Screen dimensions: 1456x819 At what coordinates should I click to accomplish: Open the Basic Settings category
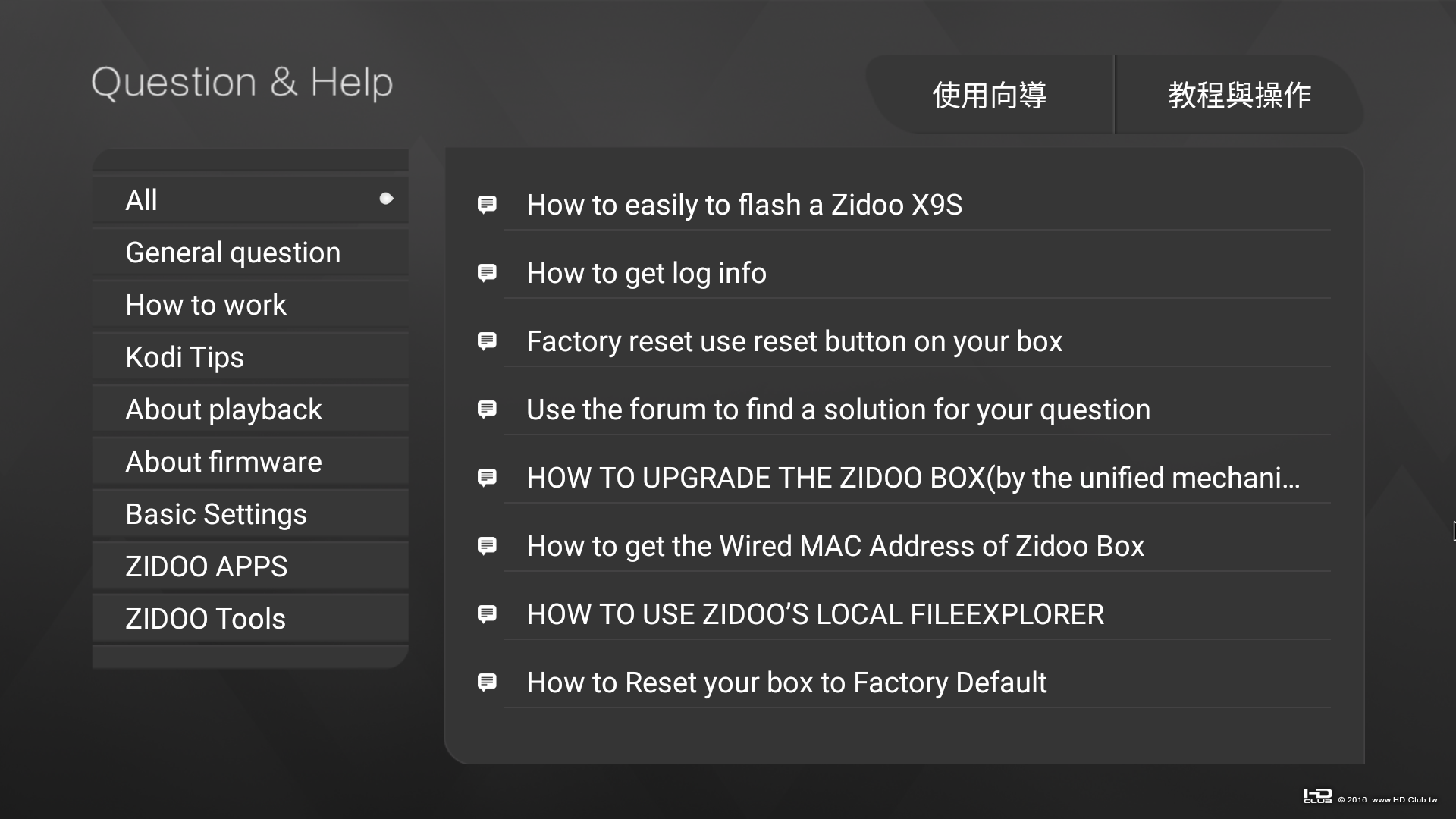click(x=216, y=514)
